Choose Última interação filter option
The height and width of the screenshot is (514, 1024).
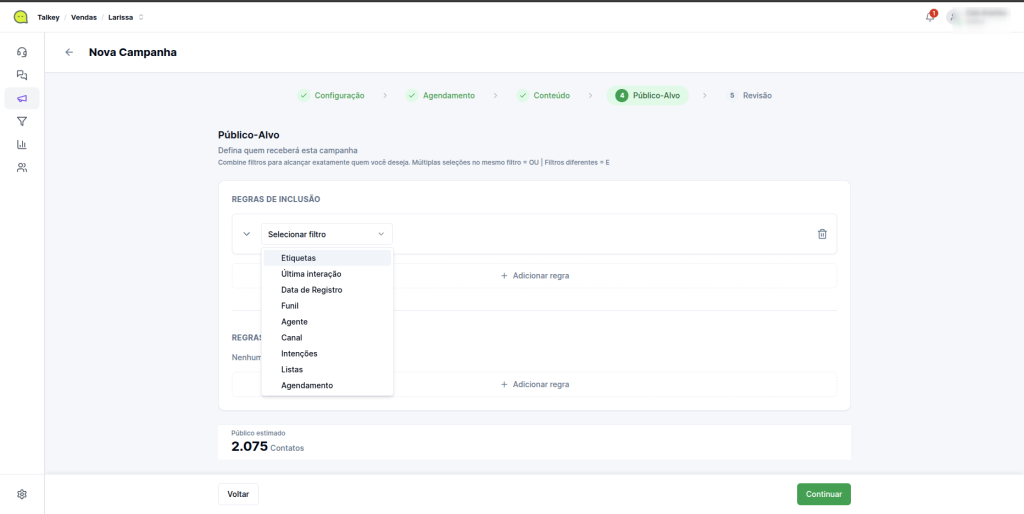(x=311, y=274)
